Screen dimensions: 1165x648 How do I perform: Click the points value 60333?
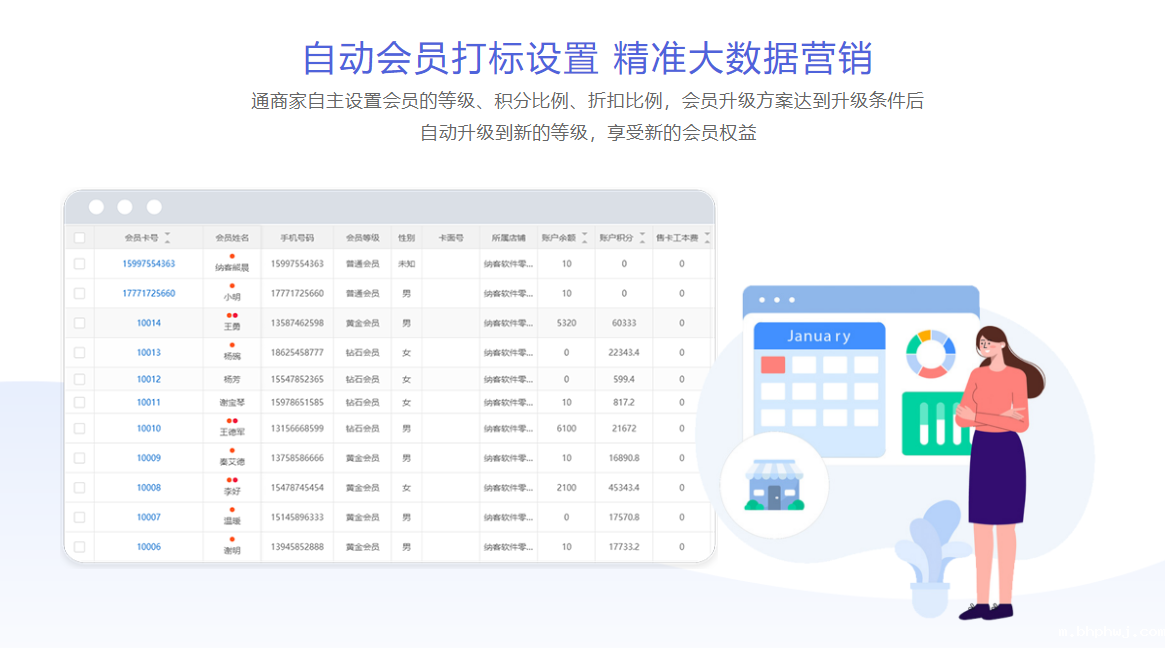point(624,323)
